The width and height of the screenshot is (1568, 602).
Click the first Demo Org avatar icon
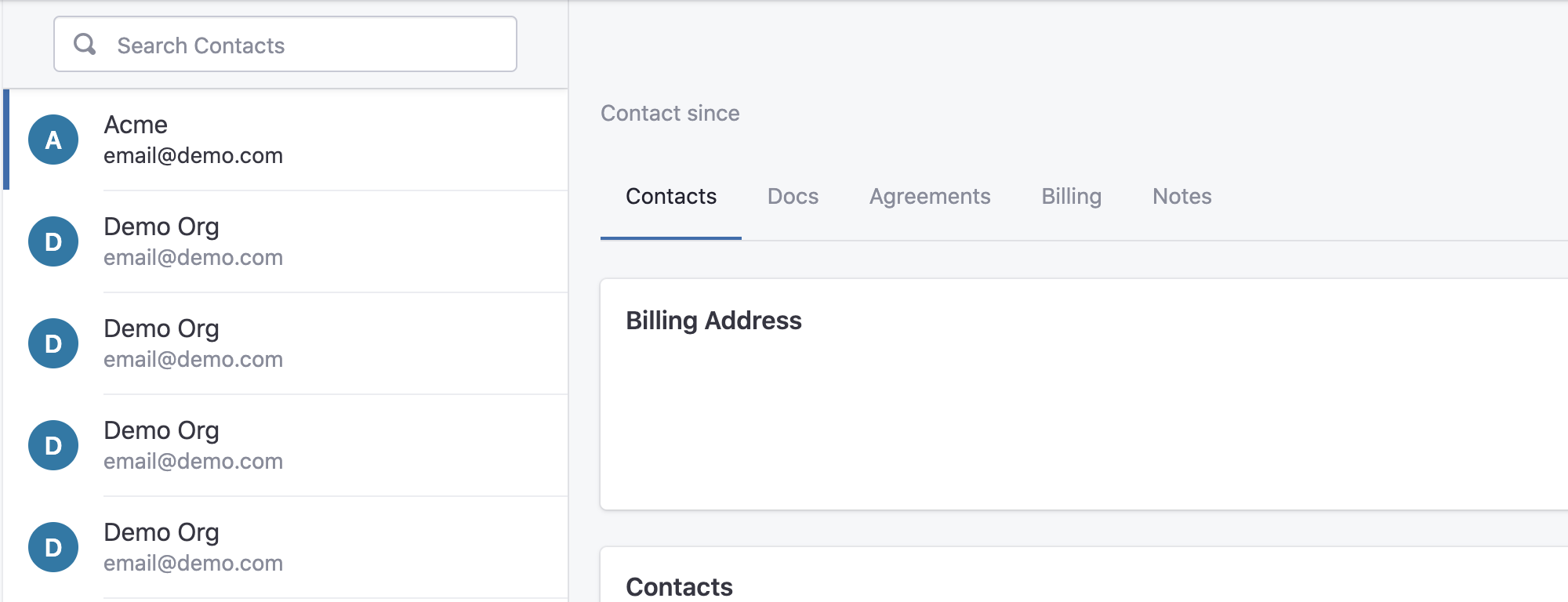[53, 241]
